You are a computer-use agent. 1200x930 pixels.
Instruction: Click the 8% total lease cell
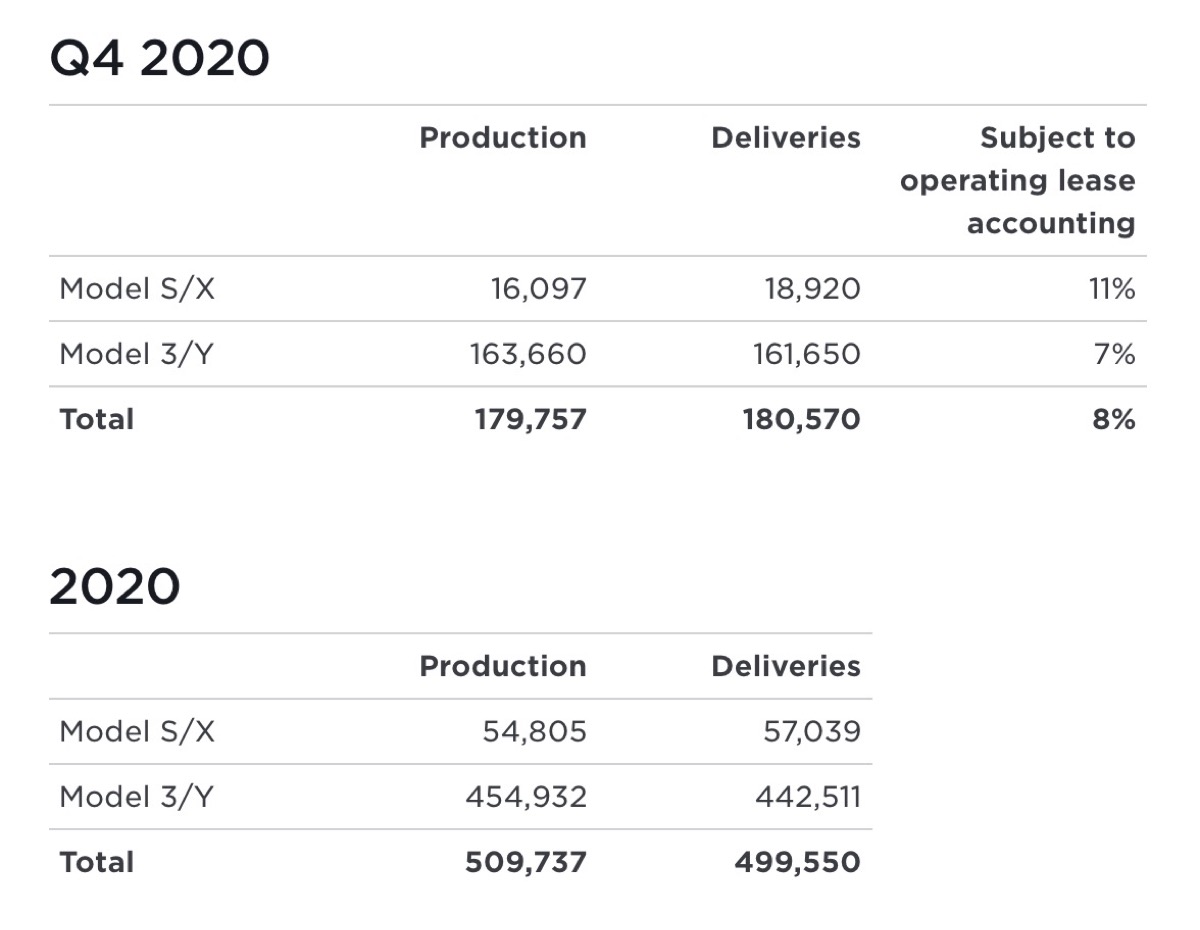tap(1114, 420)
